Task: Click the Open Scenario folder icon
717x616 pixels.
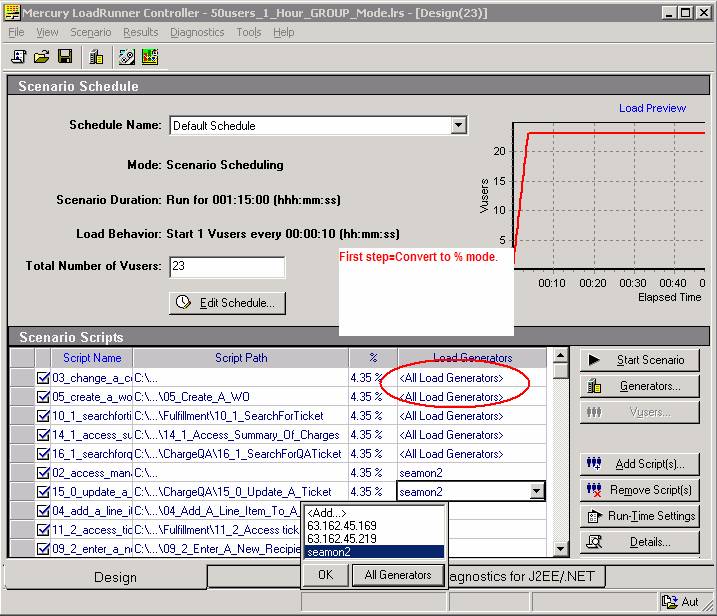Action: point(42,57)
